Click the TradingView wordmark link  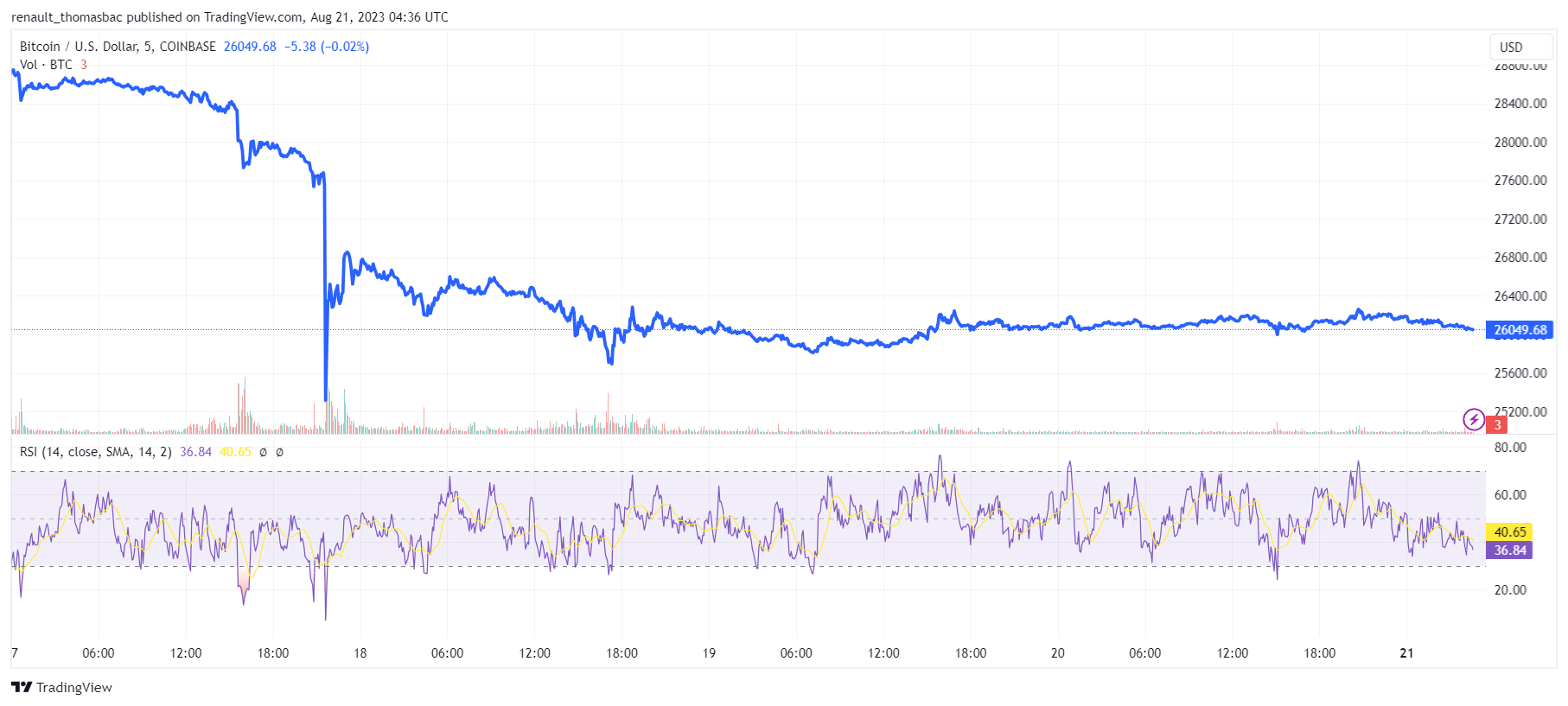(x=74, y=687)
